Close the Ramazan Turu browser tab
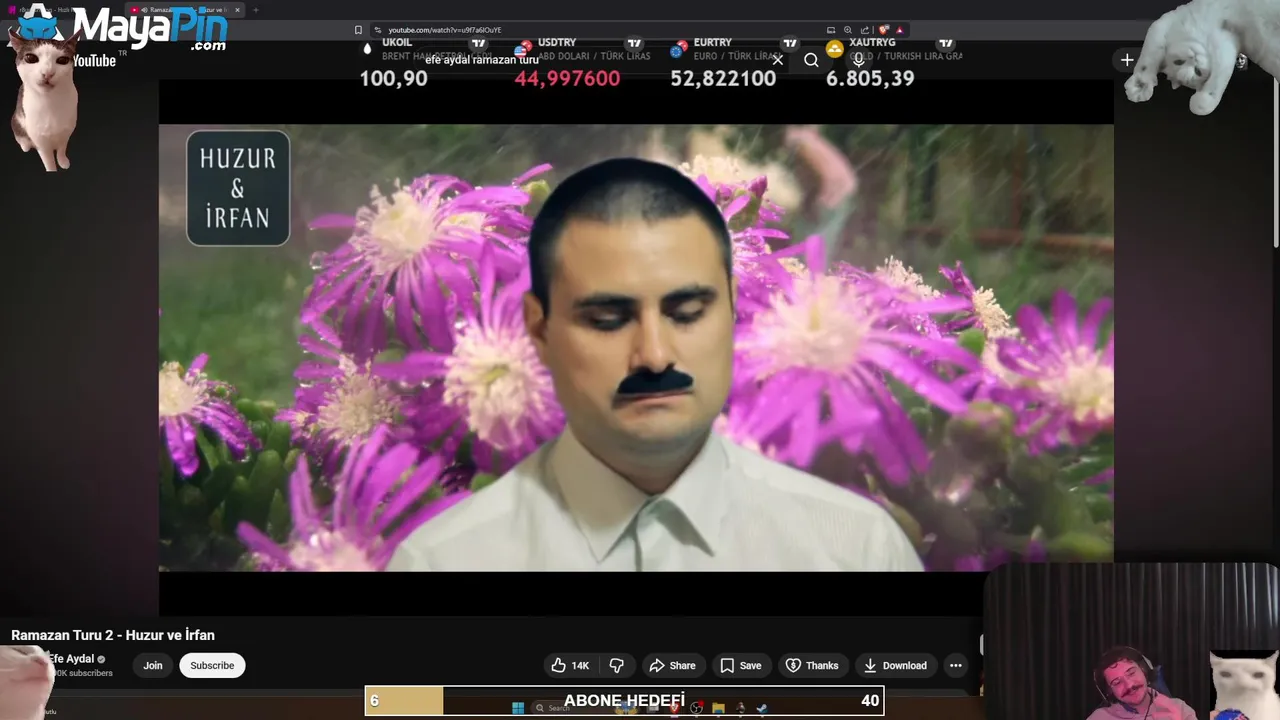The height and width of the screenshot is (720, 1280). point(237,10)
